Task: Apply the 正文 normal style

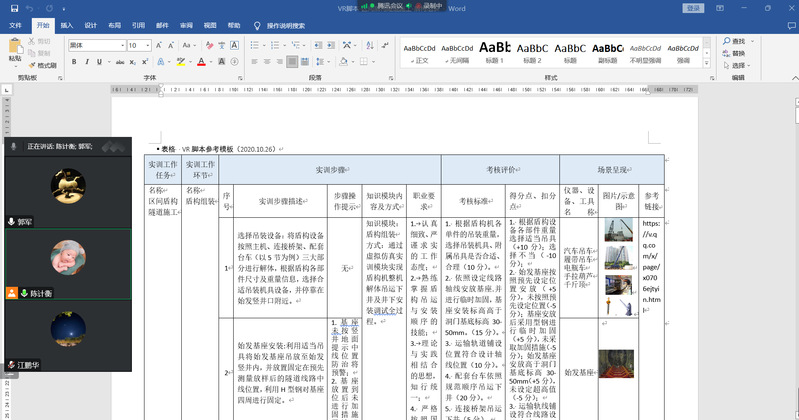Action: (419, 52)
